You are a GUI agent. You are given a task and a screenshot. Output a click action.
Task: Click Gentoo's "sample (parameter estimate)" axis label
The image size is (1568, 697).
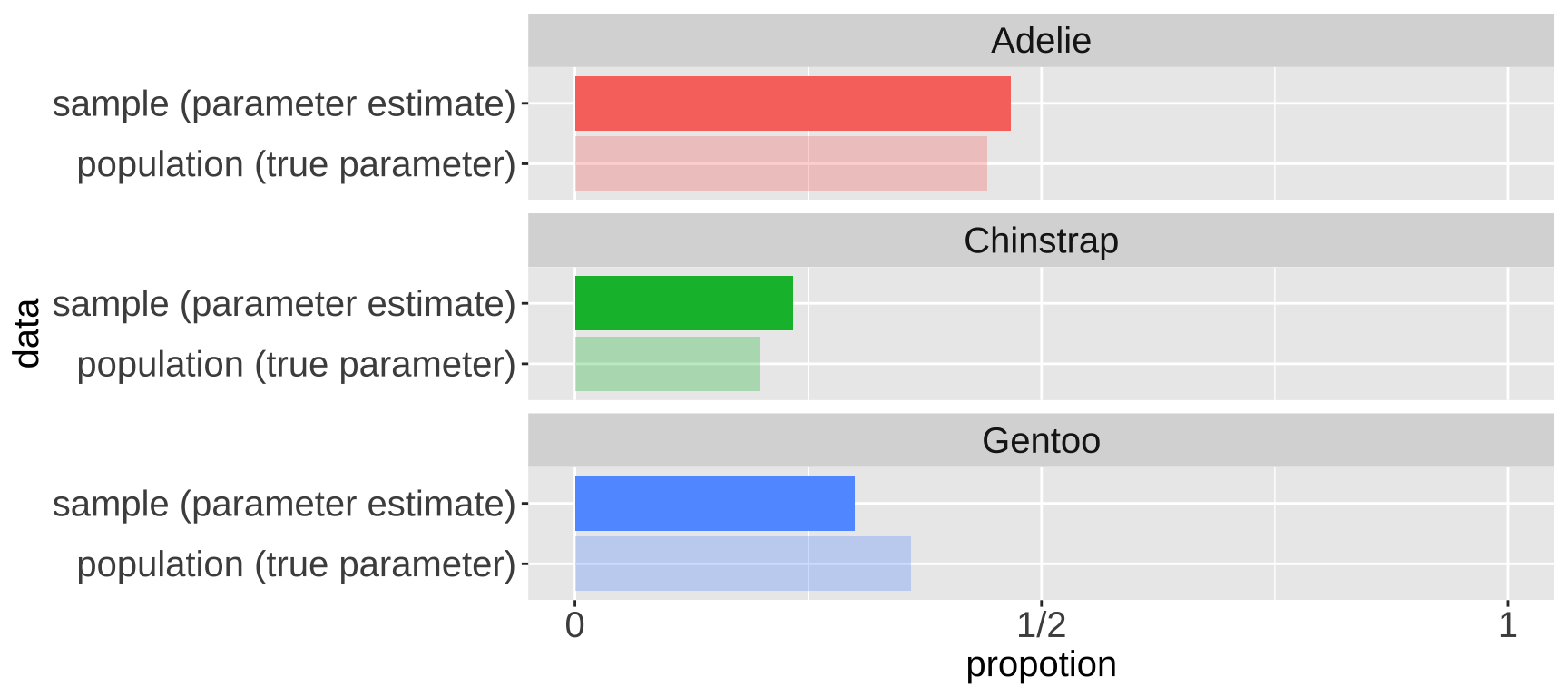[x=284, y=505]
